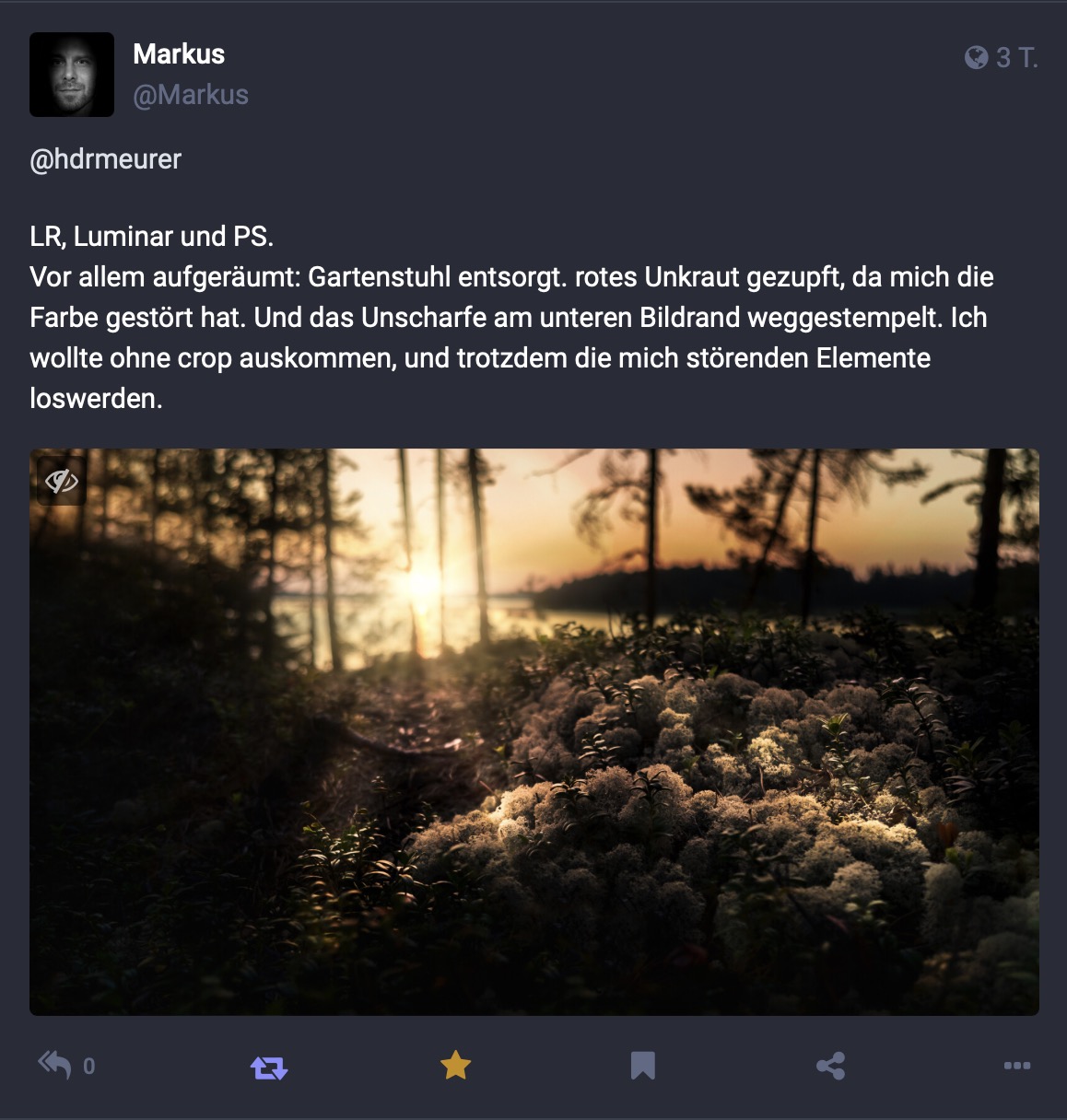Boost this post with the retweet arrows
This screenshot has height=1120, width=1067.
pyautogui.click(x=269, y=1067)
